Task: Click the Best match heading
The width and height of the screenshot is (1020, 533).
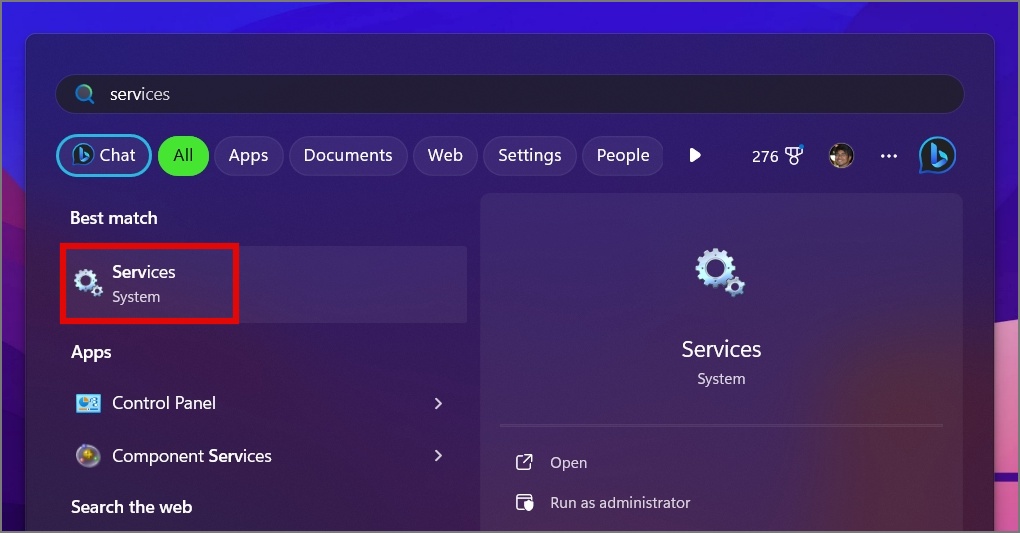Action: point(114,218)
